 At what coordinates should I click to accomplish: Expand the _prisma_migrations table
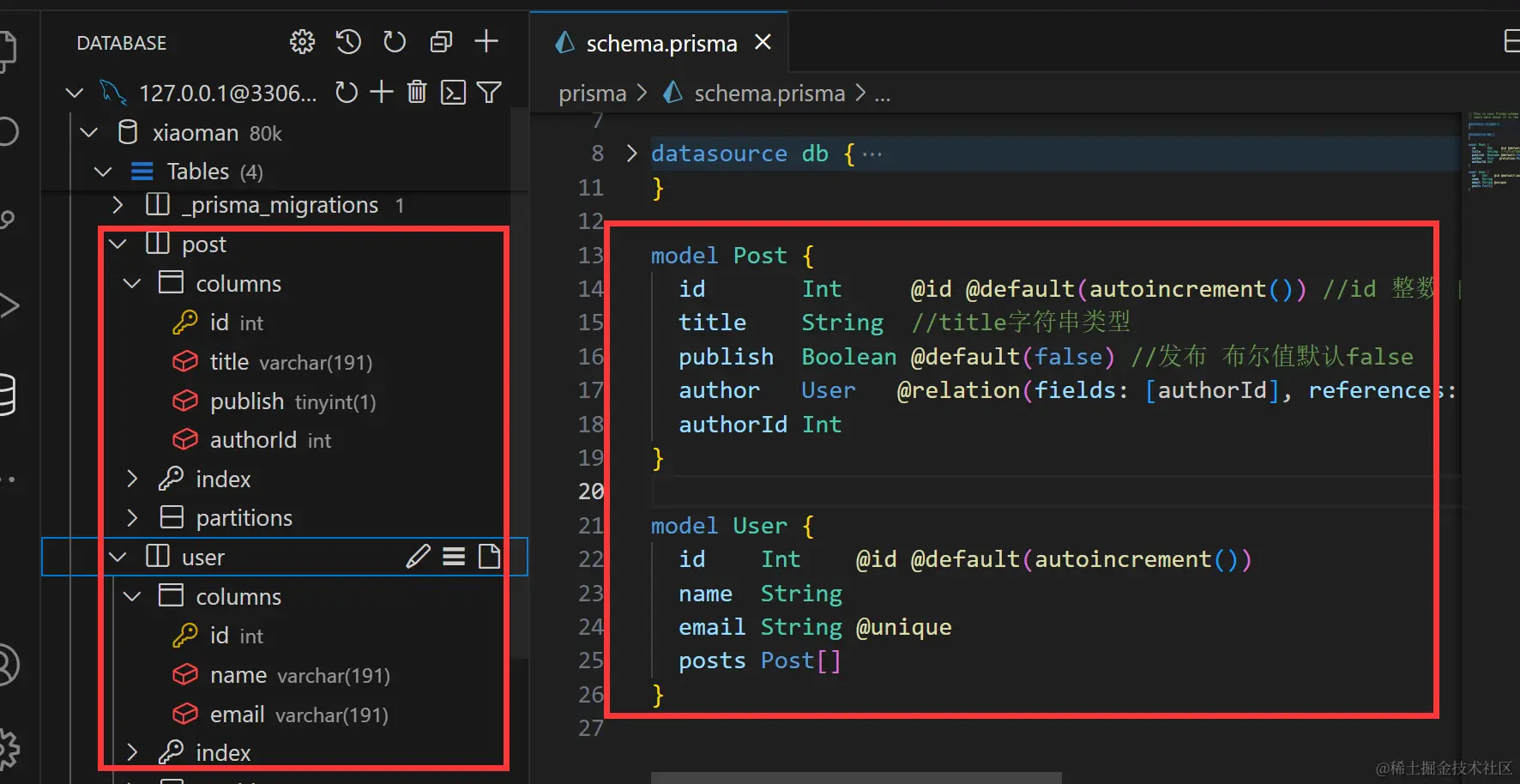click(118, 205)
